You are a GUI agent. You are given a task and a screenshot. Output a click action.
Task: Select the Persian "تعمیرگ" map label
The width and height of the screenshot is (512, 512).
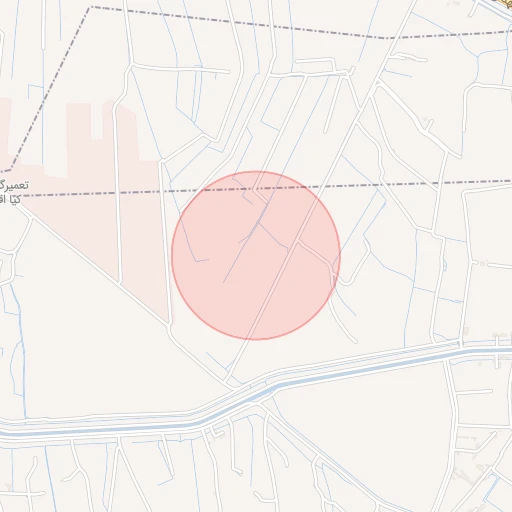(14, 185)
